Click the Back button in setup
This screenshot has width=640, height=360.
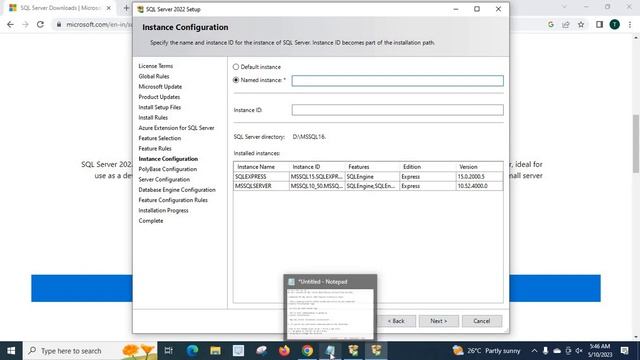(x=396, y=321)
